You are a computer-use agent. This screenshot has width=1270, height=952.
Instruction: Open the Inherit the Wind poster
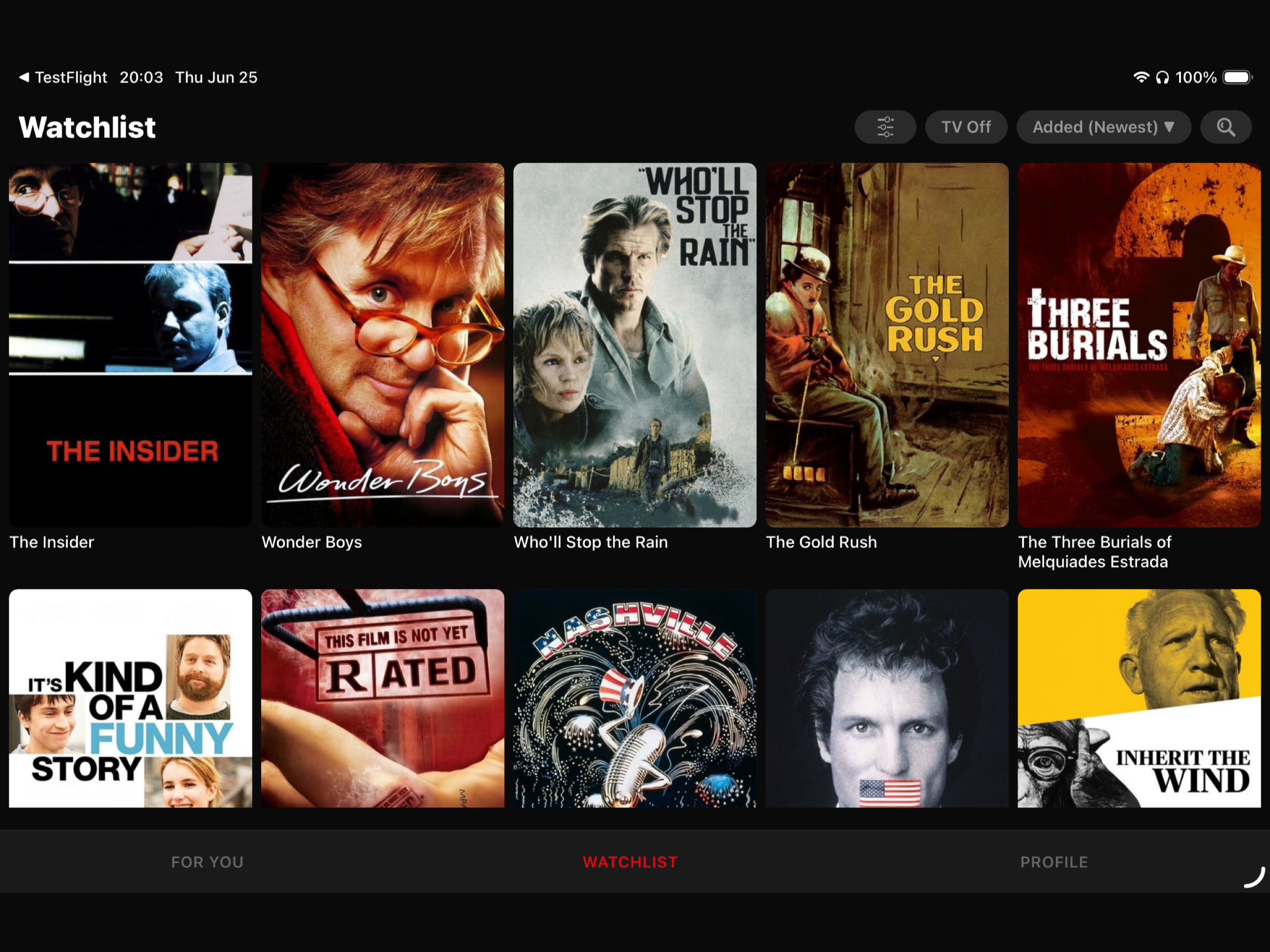tap(1139, 698)
